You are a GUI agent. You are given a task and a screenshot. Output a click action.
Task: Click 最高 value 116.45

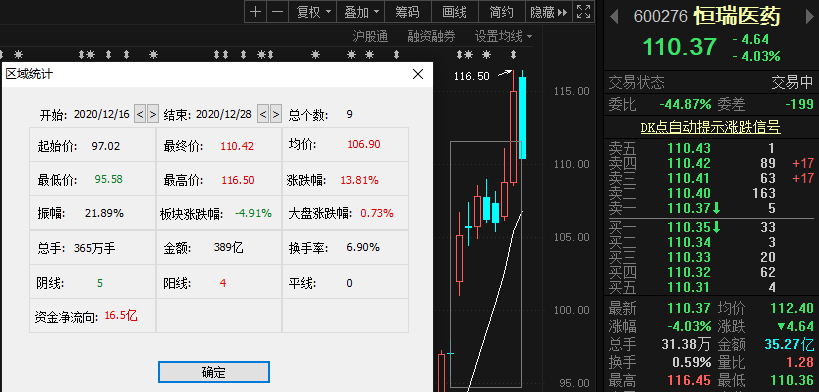point(689,380)
